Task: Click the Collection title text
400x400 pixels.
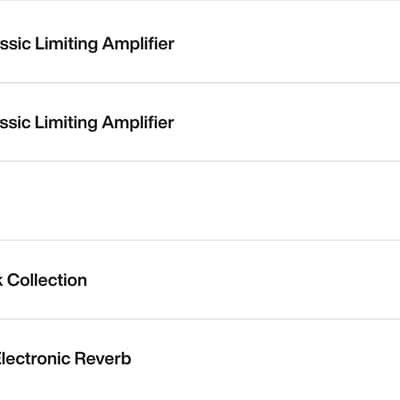Action: click(47, 280)
